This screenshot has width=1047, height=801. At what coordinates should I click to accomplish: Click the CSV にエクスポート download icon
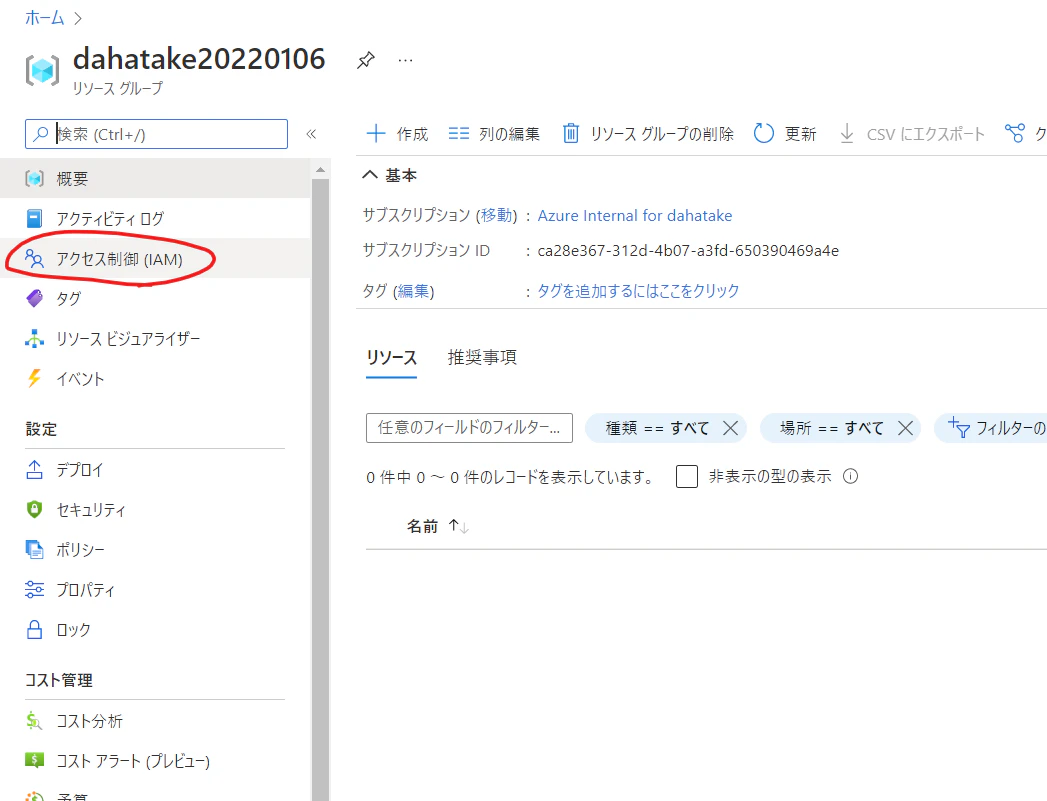click(847, 134)
